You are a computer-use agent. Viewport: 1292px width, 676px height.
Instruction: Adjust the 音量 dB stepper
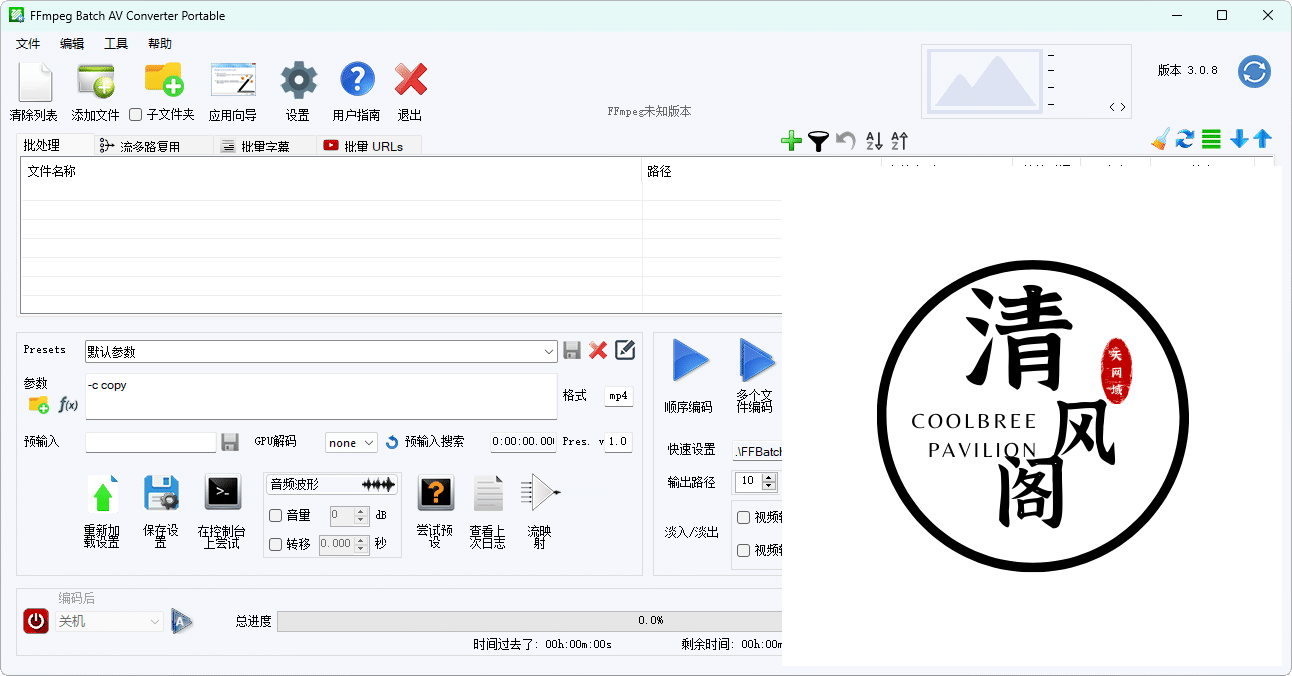click(362, 516)
